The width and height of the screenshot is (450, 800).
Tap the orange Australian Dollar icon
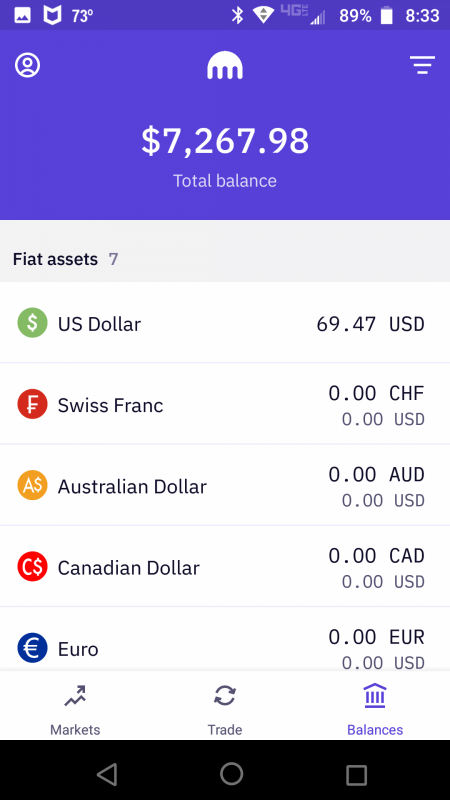(33, 485)
